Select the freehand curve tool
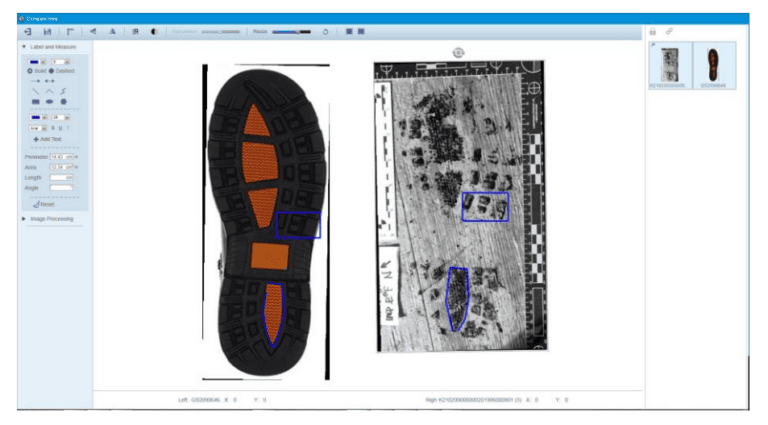 click(x=63, y=91)
